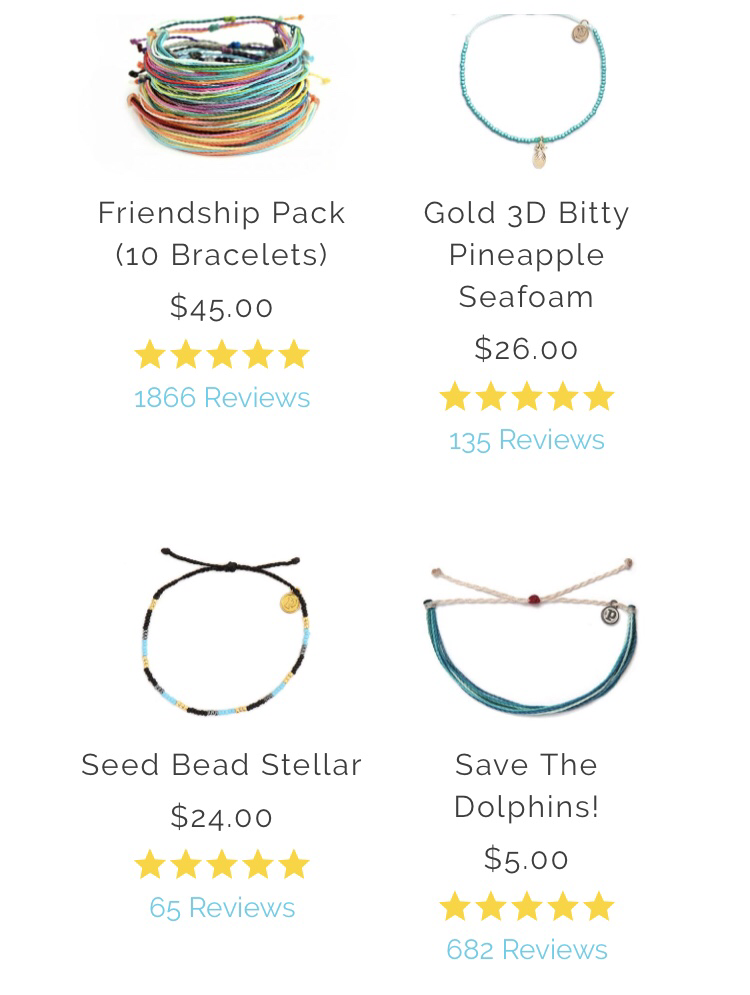Click the star rating under Save The Dolphins
The width and height of the screenshot is (750, 995).
tap(527, 906)
